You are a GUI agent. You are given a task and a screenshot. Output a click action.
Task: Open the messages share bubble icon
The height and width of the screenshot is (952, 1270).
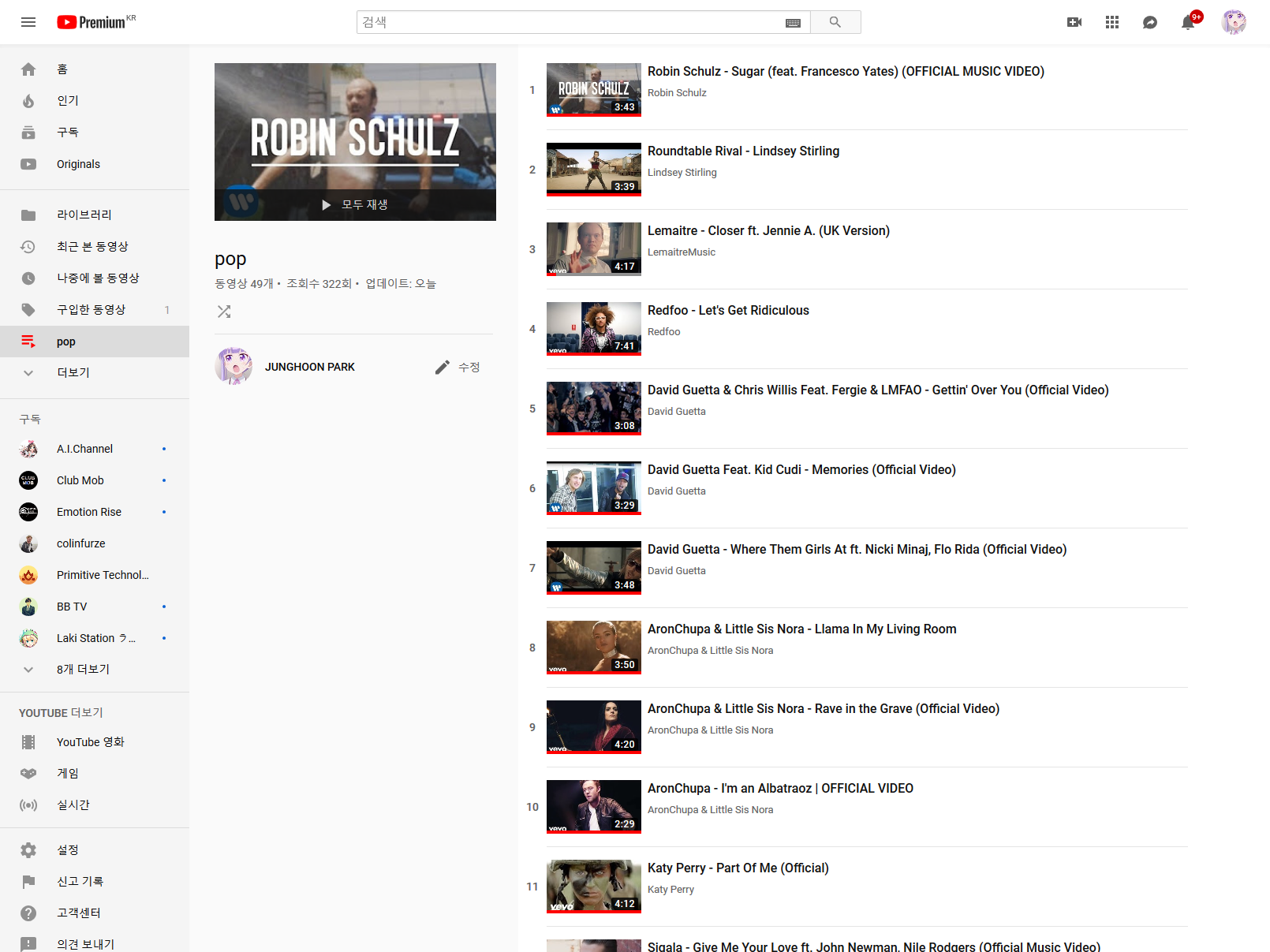1149,22
